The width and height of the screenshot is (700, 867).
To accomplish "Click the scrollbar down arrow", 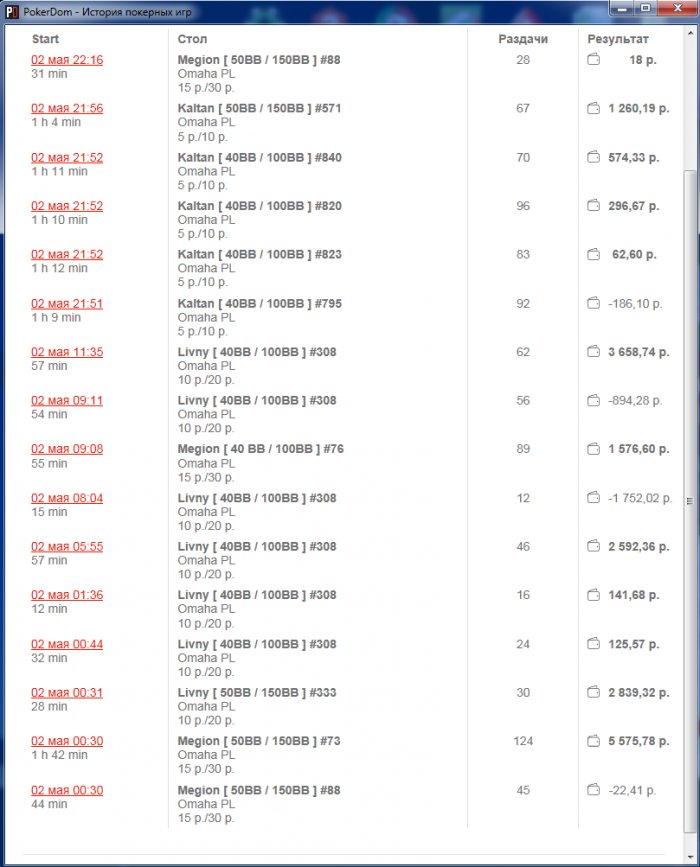I will pyautogui.click(x=689, y=846).
